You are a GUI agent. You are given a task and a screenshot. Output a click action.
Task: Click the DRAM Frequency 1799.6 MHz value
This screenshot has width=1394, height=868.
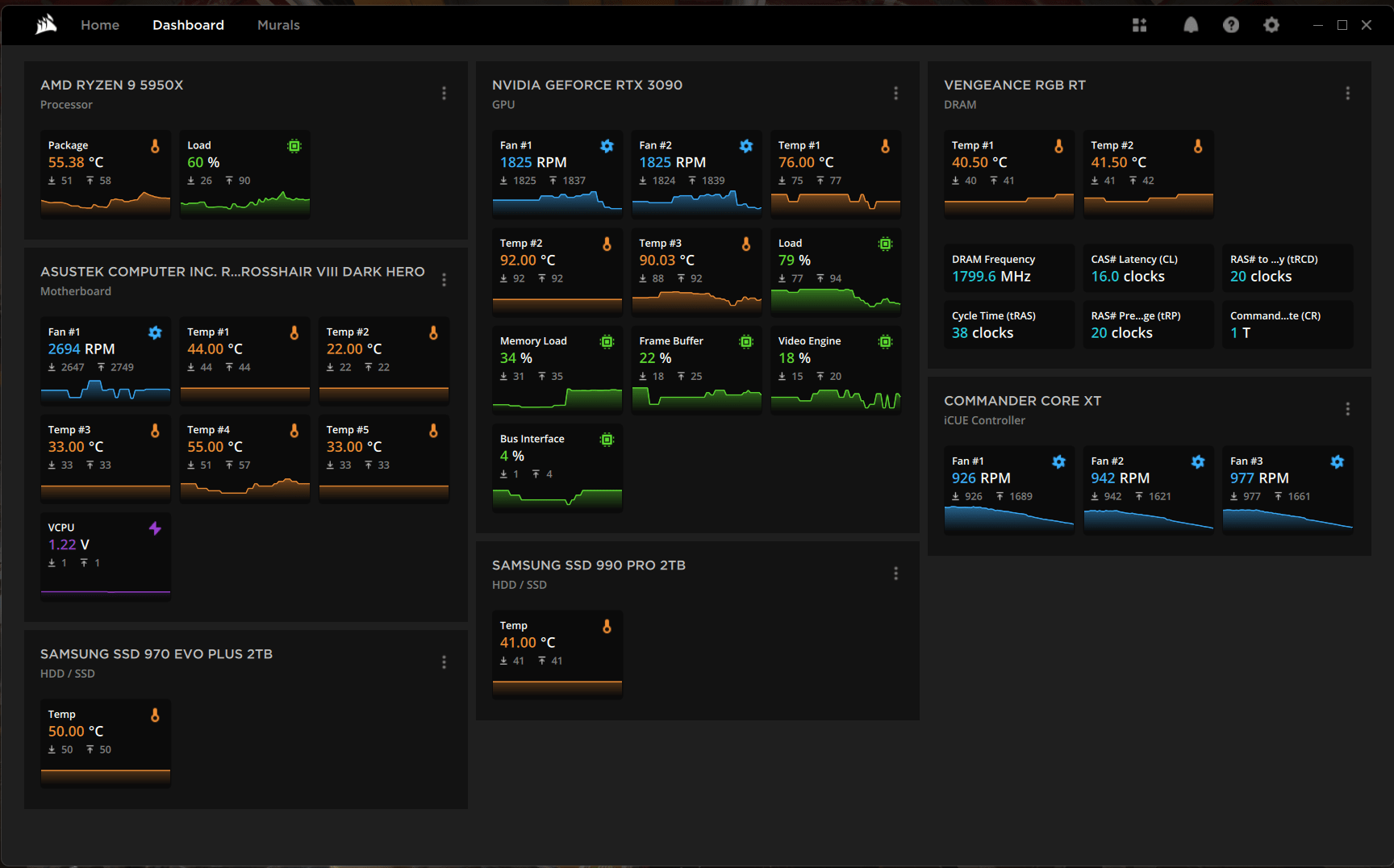tap(991, 277)
